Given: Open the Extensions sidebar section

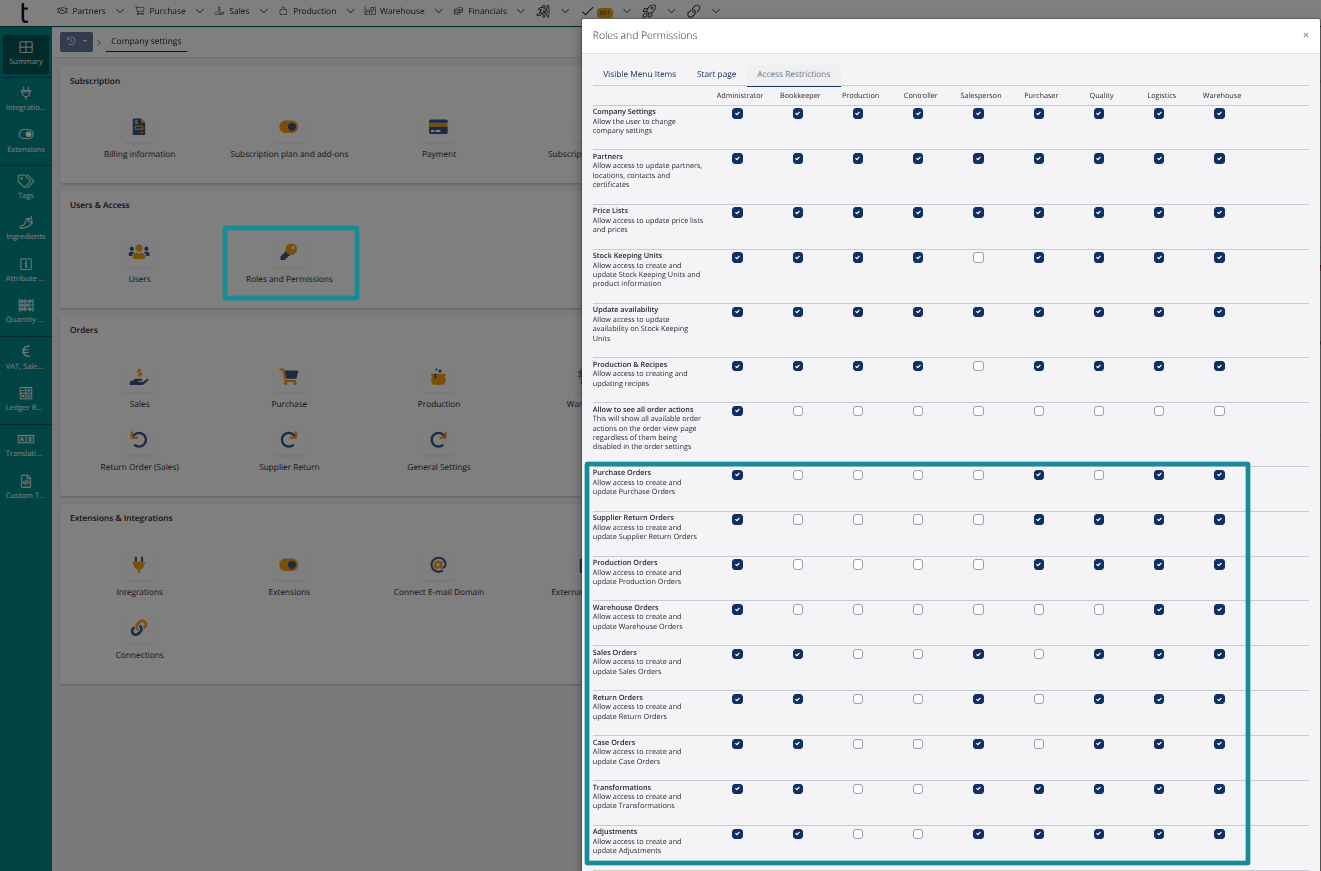Looking at the screenshot, I should point(25,140).
